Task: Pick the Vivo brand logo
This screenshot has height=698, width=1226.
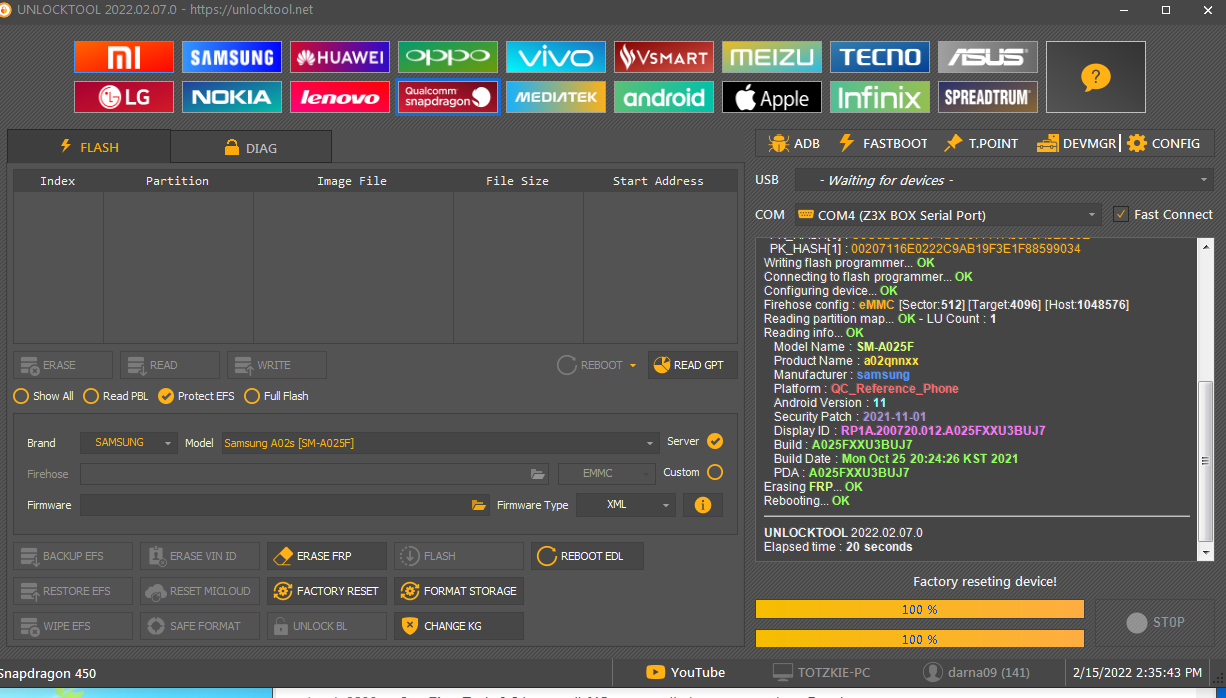Action: pos(556,57)
